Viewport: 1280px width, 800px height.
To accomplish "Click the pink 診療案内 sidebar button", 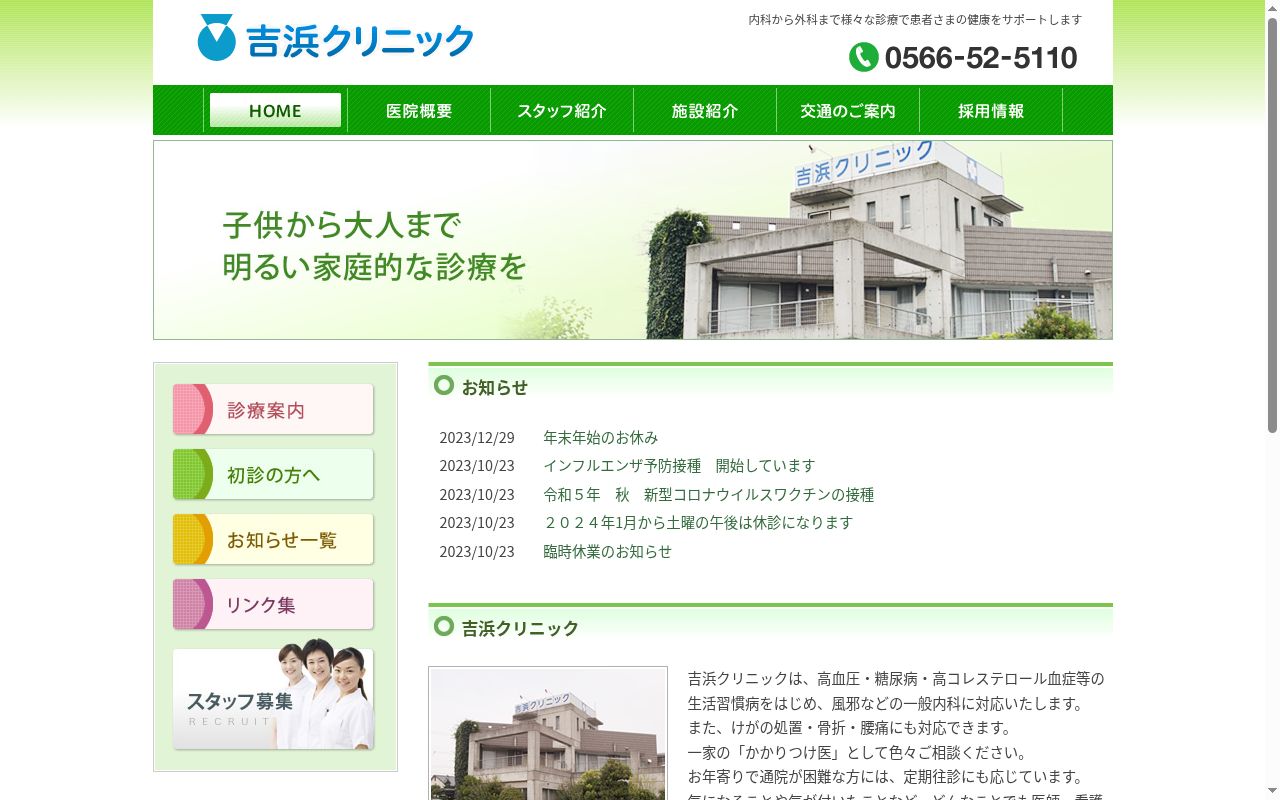I will point(273,409).
